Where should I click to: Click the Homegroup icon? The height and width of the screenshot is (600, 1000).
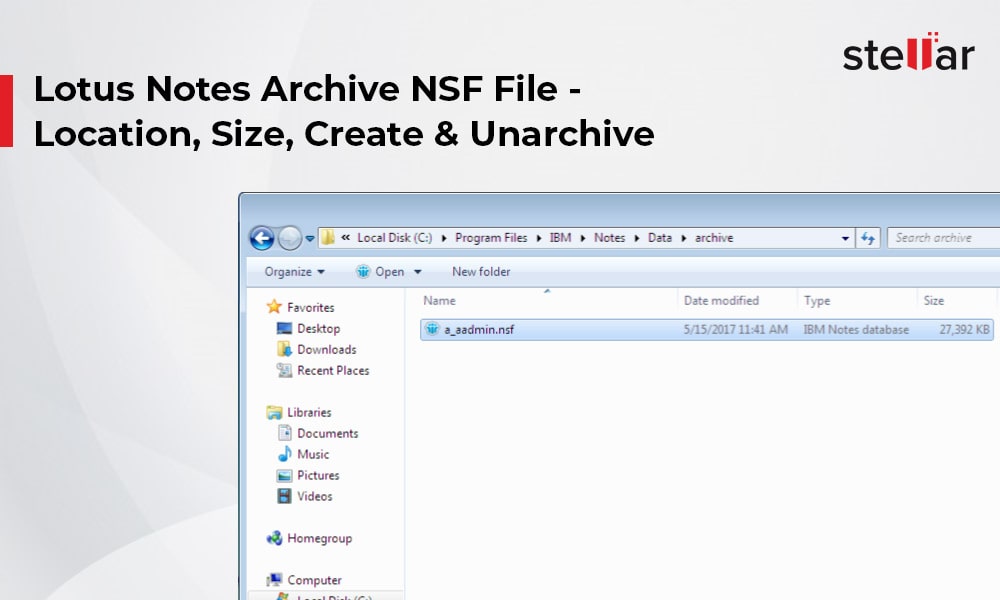(x=272, y=538)
